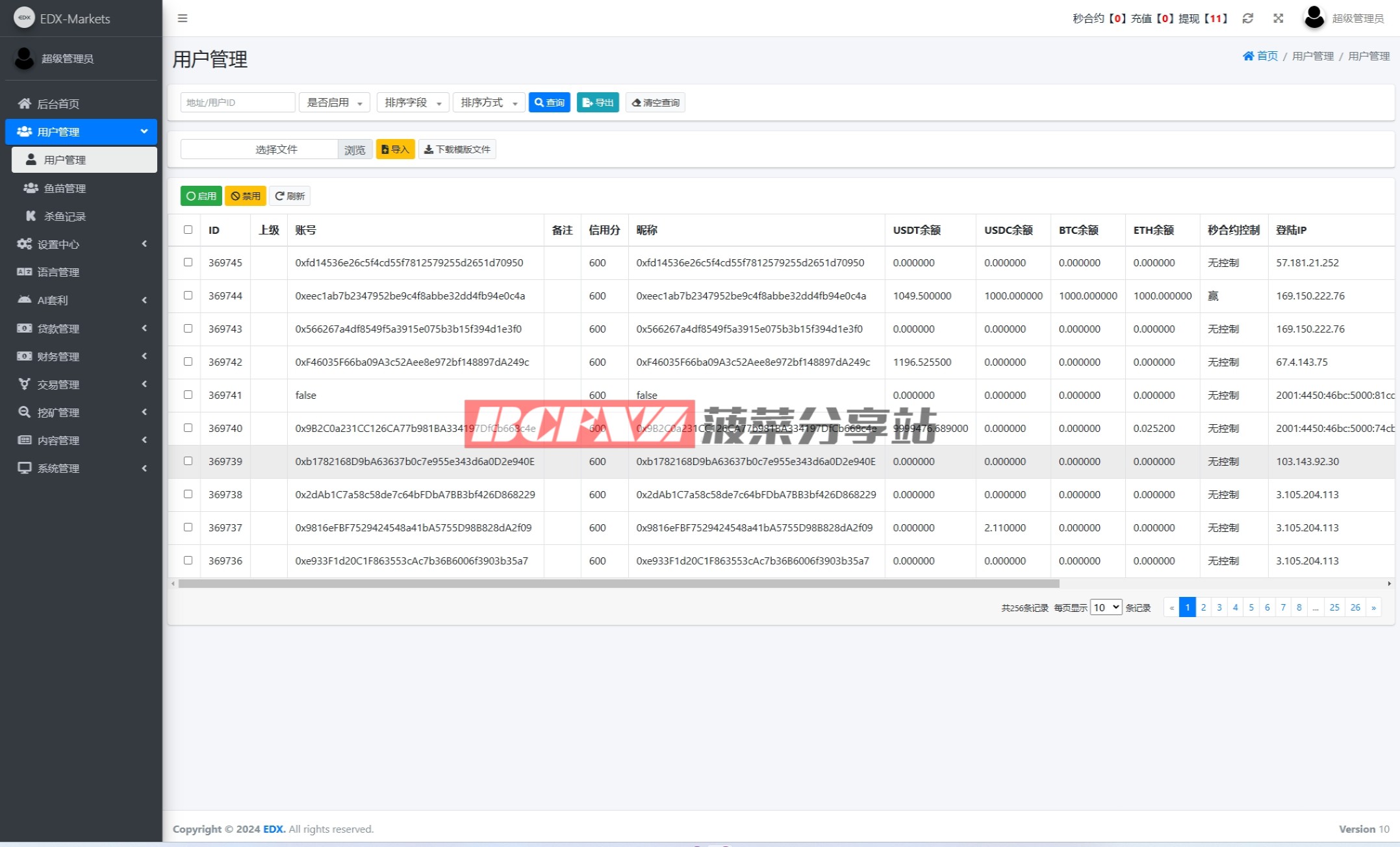Click the 下载模版文件 button
Screen dimensions: 1400x847
coord(457,149)
